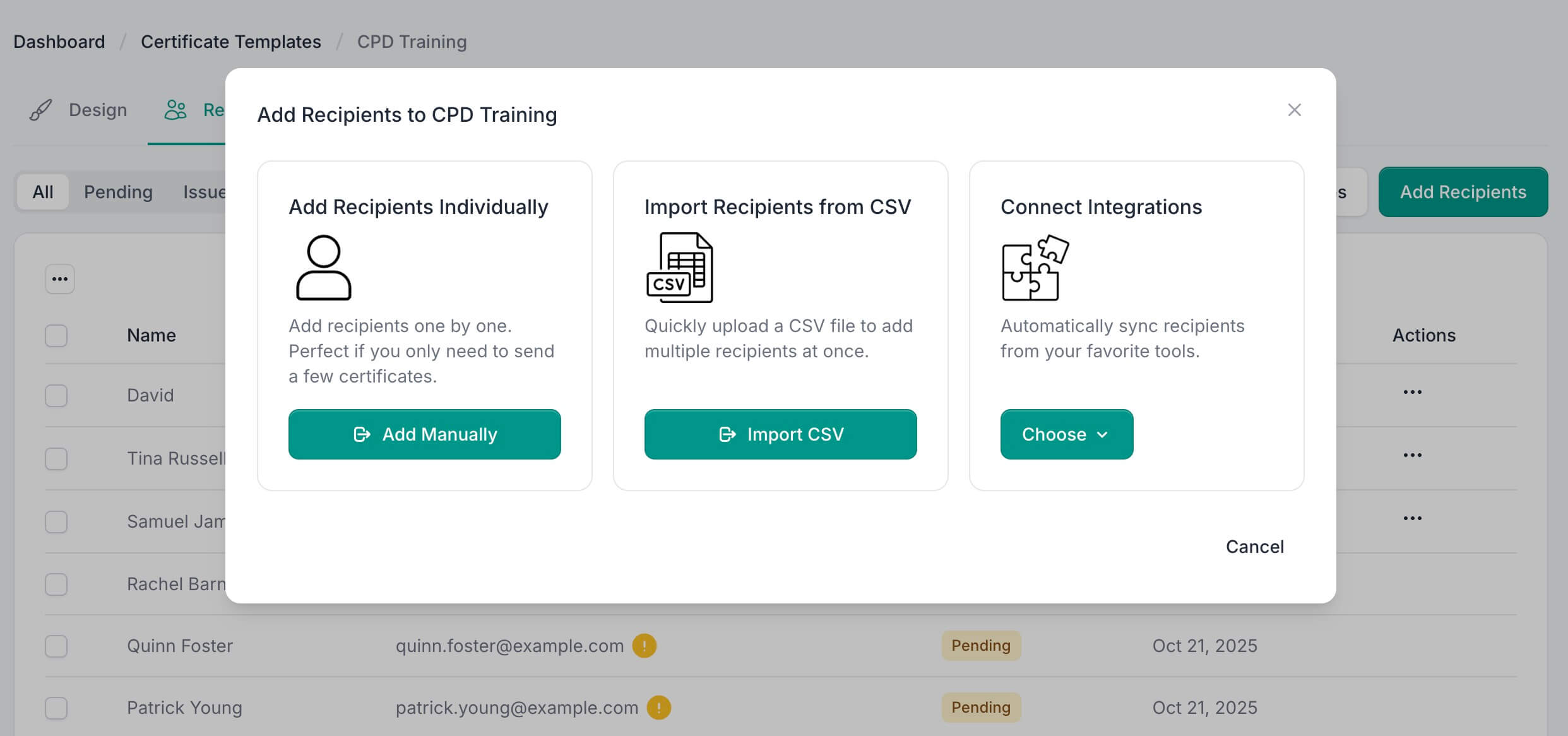This screenshot has height=736, width=1568.
Task: Select the Patrick Young row checkbox
Action: pos(56,708)
